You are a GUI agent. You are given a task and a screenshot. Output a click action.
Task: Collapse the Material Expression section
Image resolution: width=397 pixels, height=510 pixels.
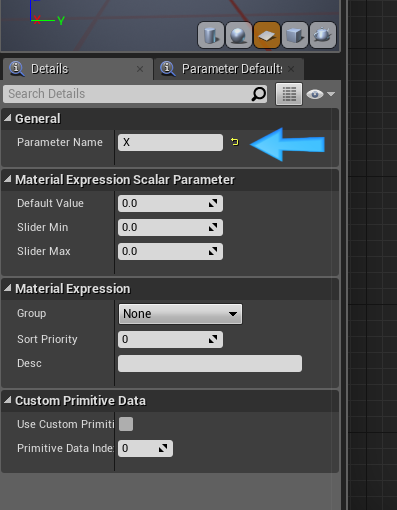click(8, 288)
